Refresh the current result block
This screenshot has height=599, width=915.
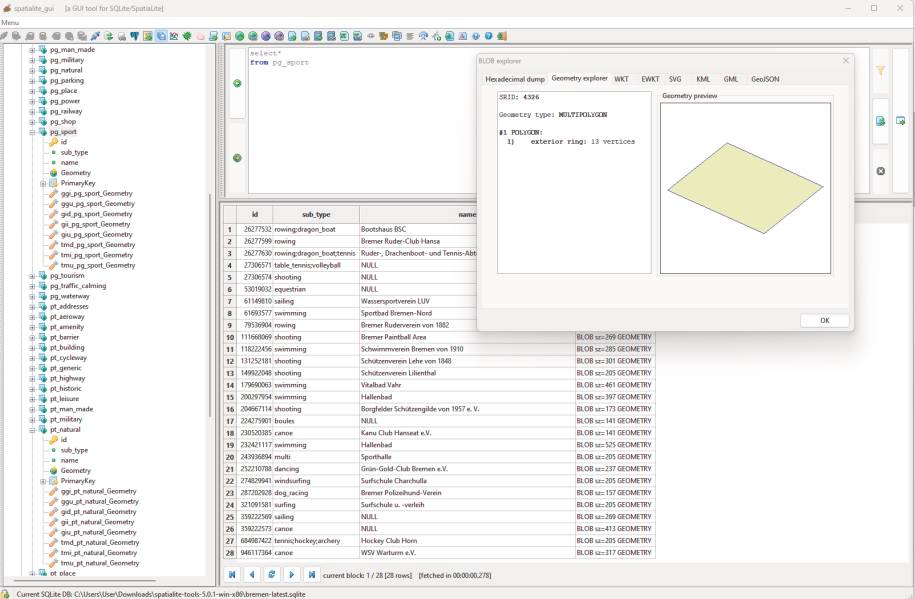272,575
